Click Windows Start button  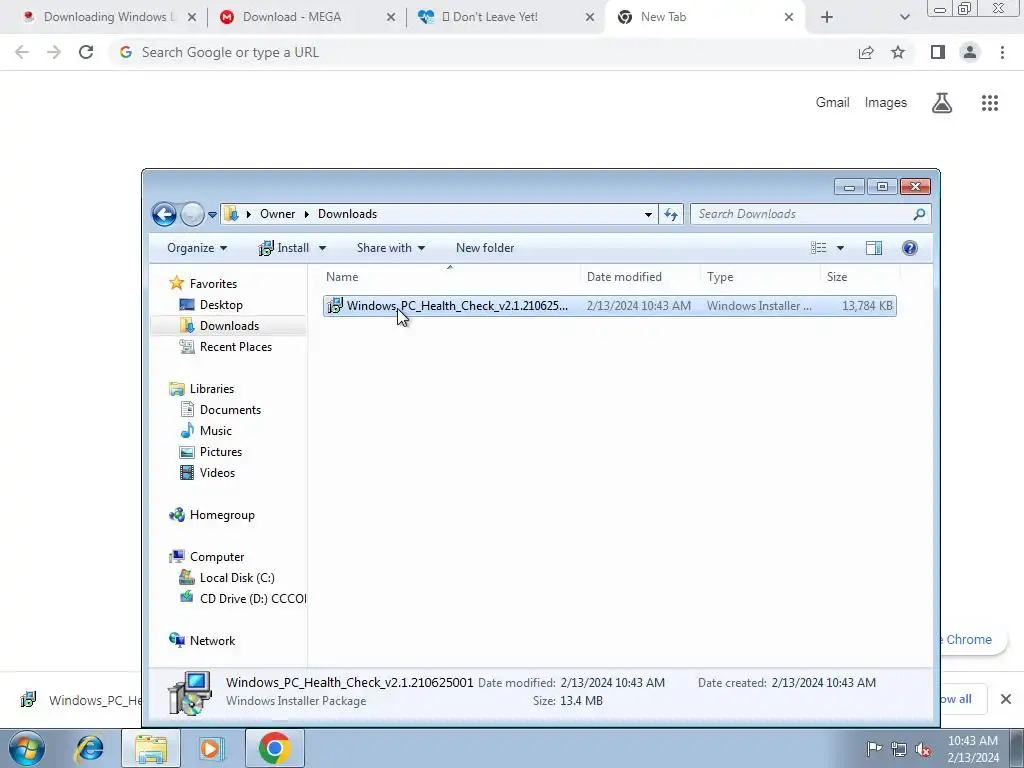[x=27, y=748]
